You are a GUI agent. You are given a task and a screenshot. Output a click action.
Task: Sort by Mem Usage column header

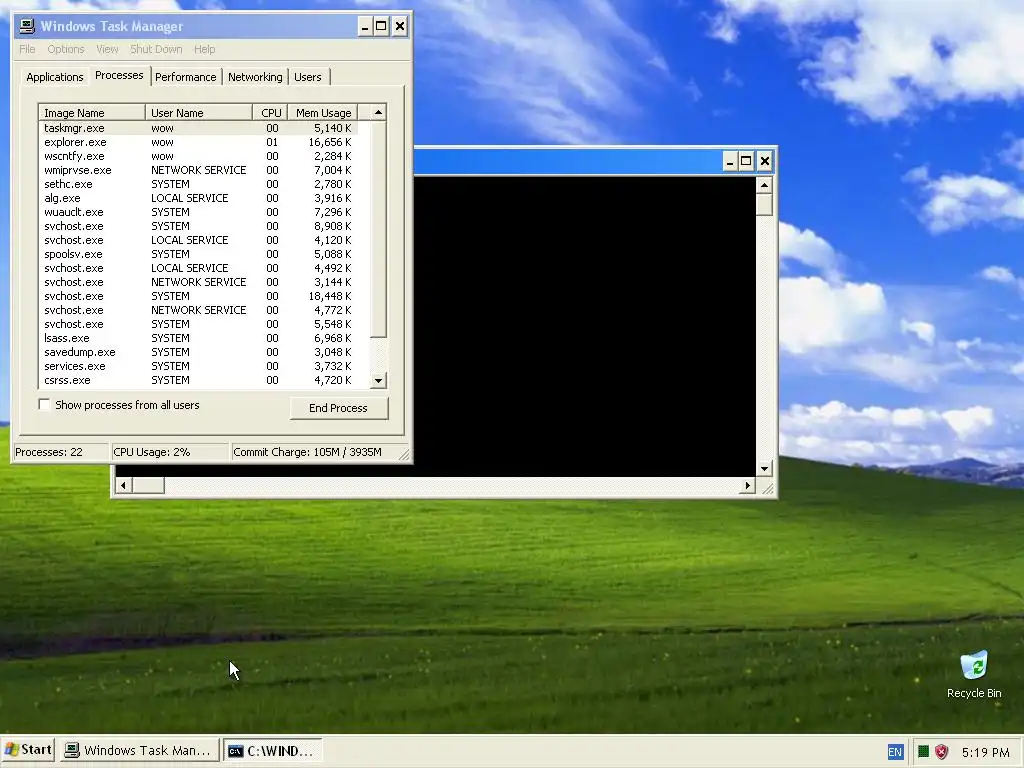pyautogui.click(x=323, y=113)
